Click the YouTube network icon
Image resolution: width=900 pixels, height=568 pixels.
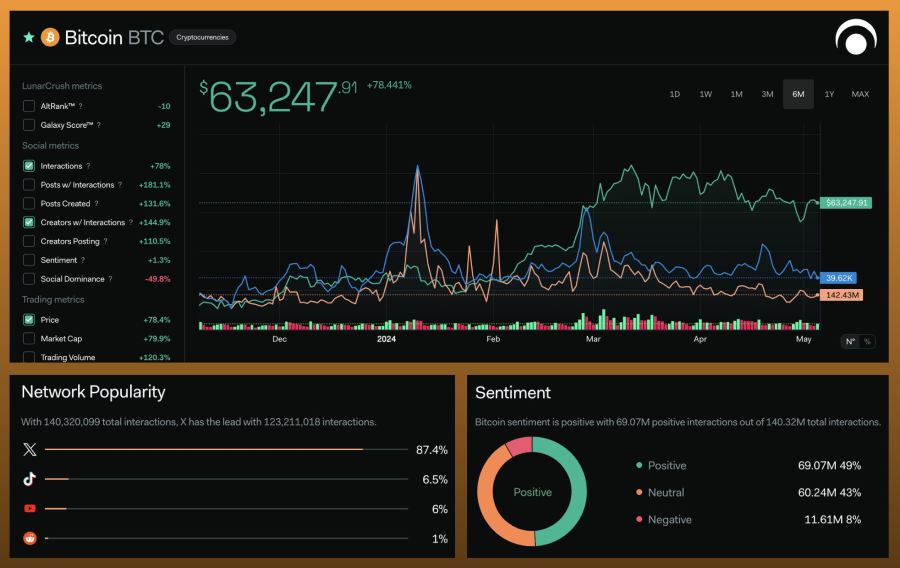point(30,508)
